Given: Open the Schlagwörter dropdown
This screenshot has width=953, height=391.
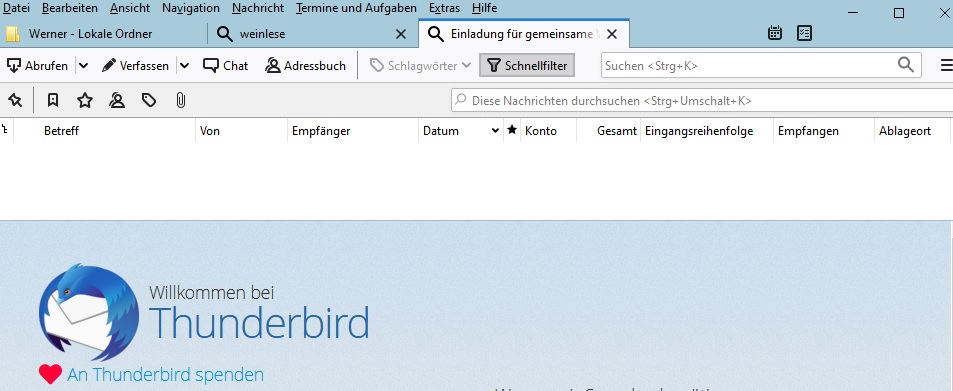Looking at the screenshot, I should (x=421, y=66).
